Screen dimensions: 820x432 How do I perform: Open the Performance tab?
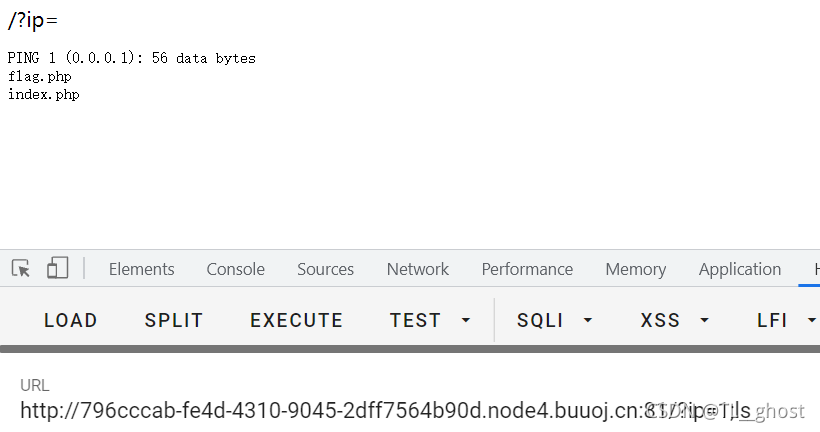(527, 269)
